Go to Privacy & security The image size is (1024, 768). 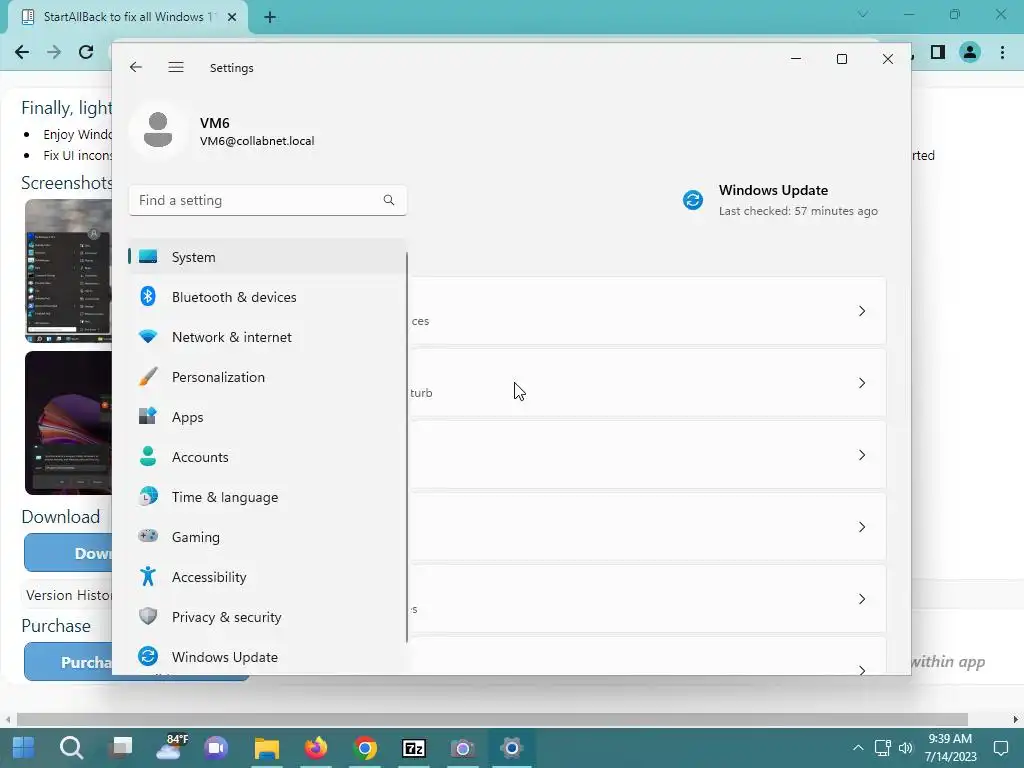pyautogui.click(x=267, y=616)
